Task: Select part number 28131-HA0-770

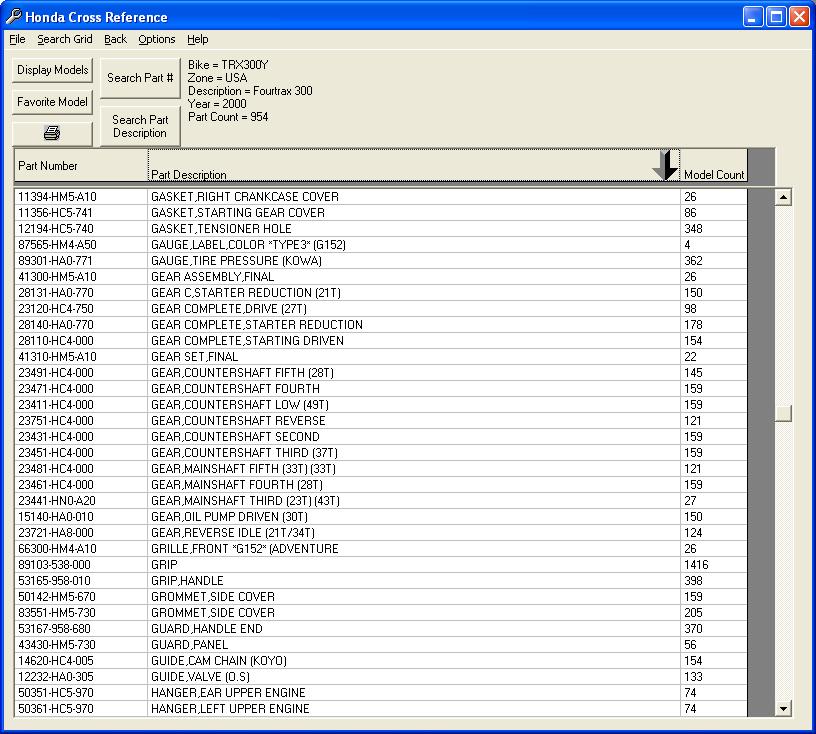Action: coord(81,293)
